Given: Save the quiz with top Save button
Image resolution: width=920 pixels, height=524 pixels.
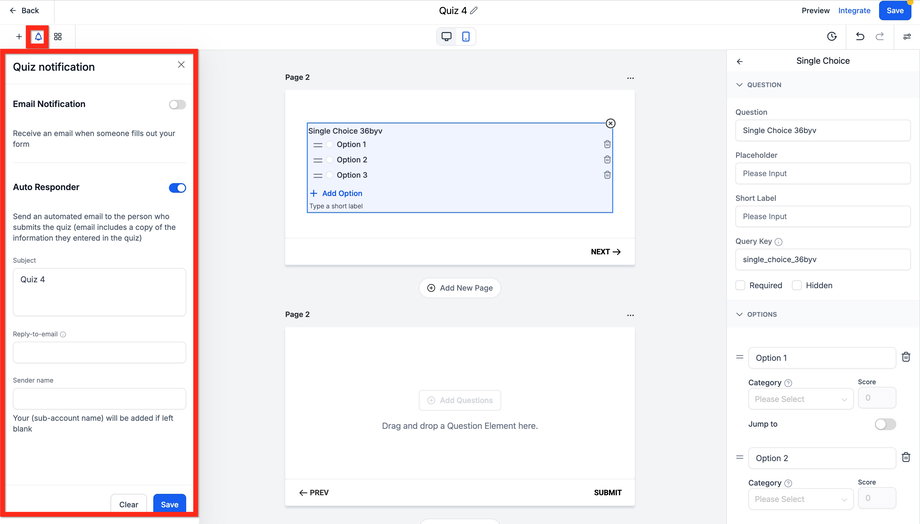Looking at the screenshot, I should click(895, 11).
